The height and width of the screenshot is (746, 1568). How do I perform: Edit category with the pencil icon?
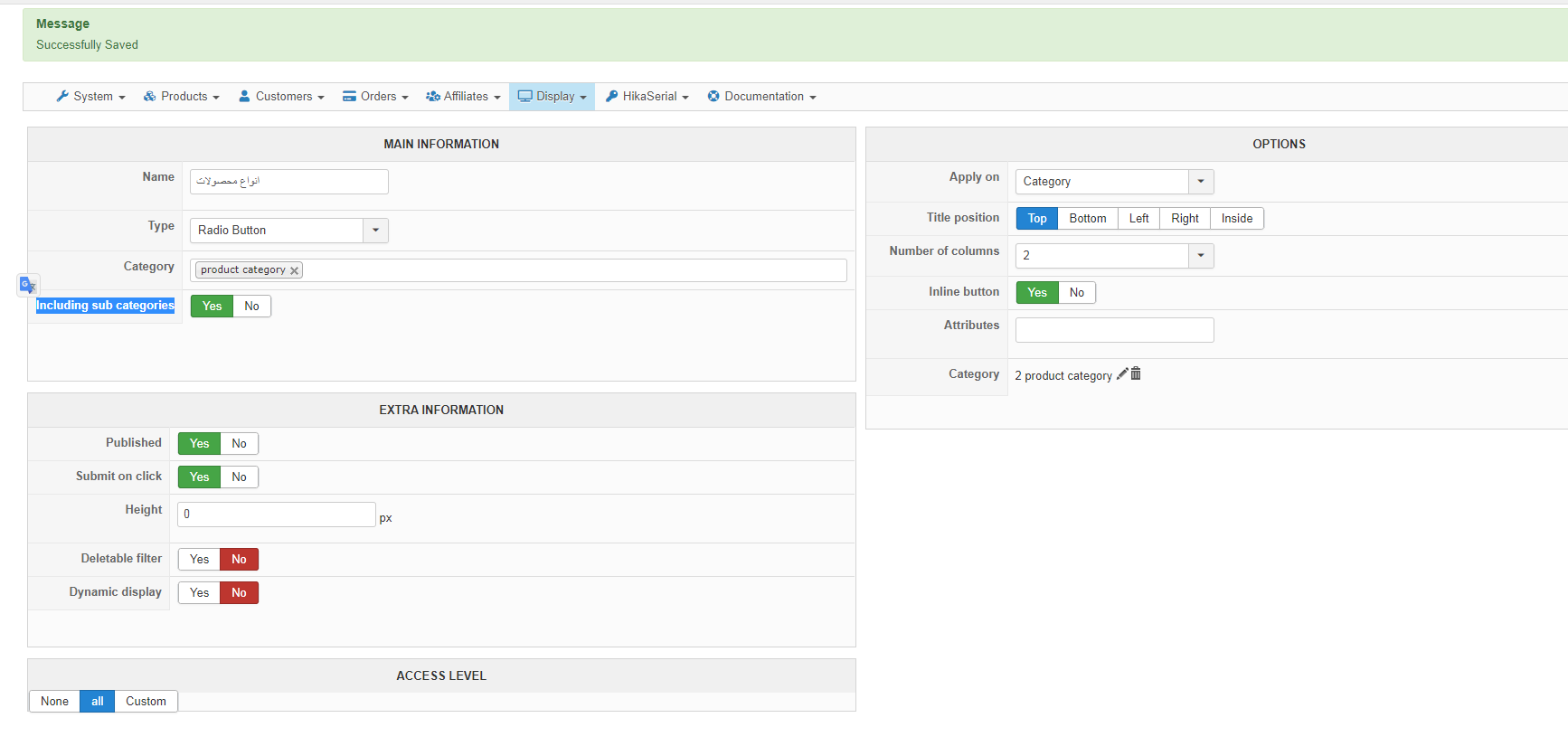(x=1122, y=373)
